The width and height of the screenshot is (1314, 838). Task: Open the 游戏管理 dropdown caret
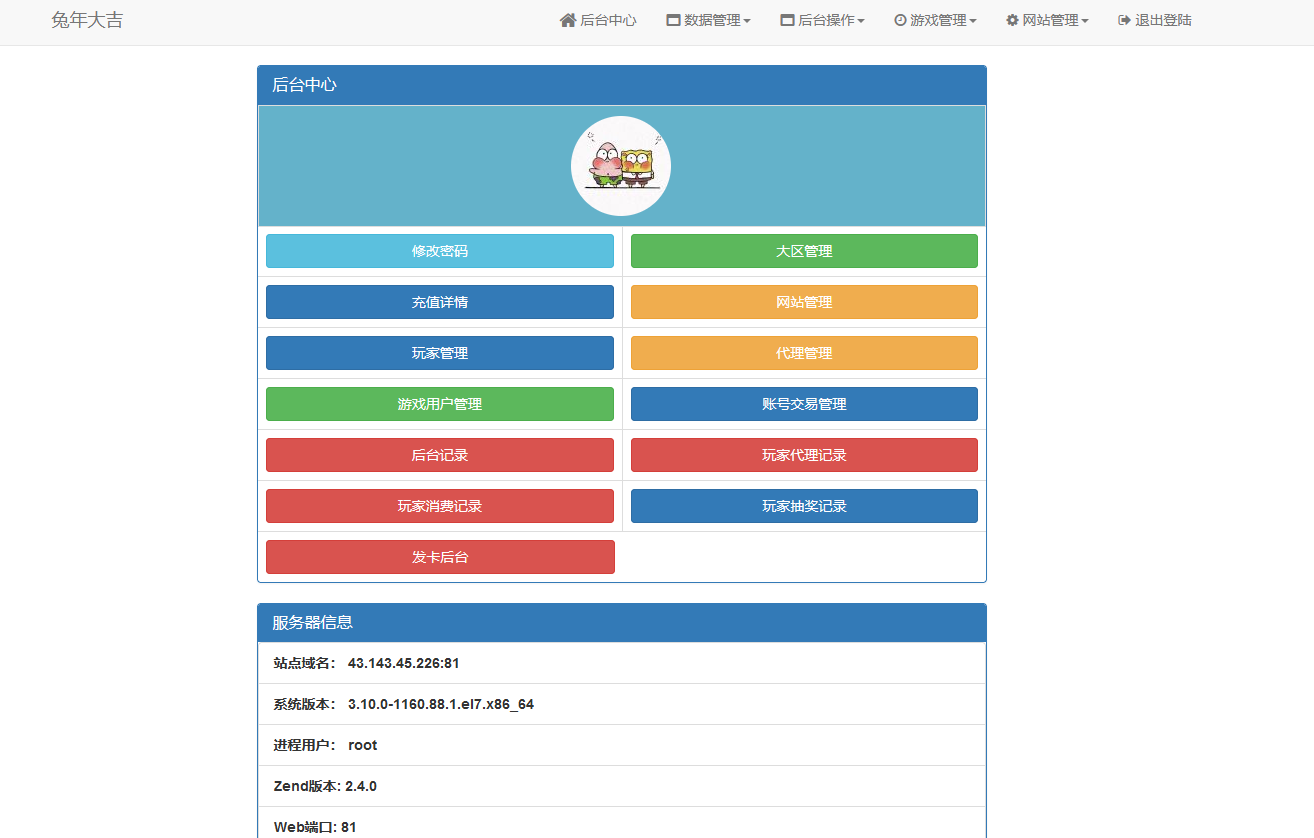[973, 21]
